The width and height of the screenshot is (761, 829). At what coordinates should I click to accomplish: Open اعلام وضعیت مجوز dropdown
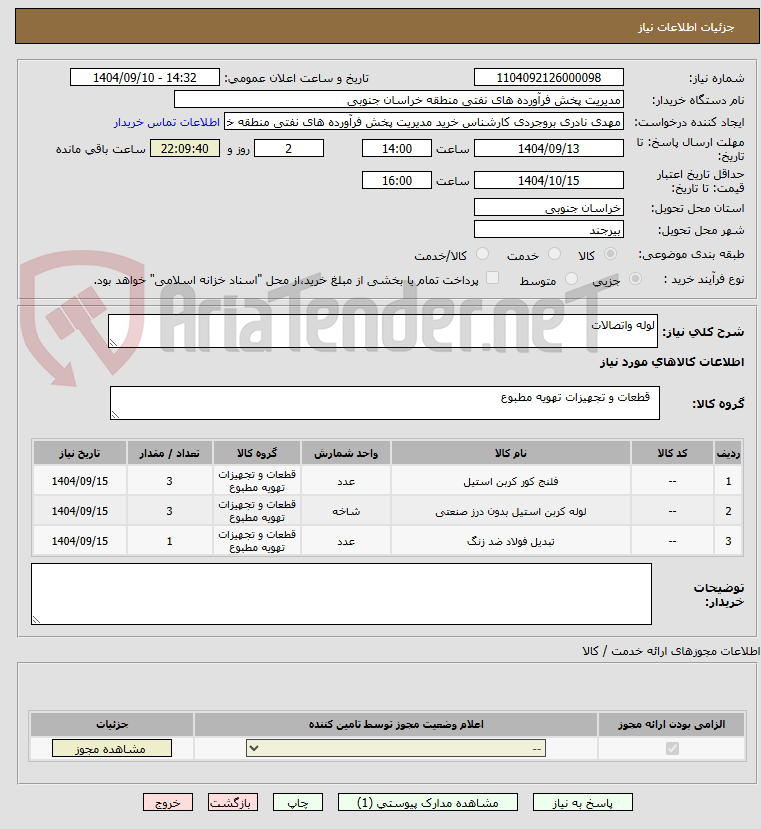pyautogui.click(x=396, y=749)
